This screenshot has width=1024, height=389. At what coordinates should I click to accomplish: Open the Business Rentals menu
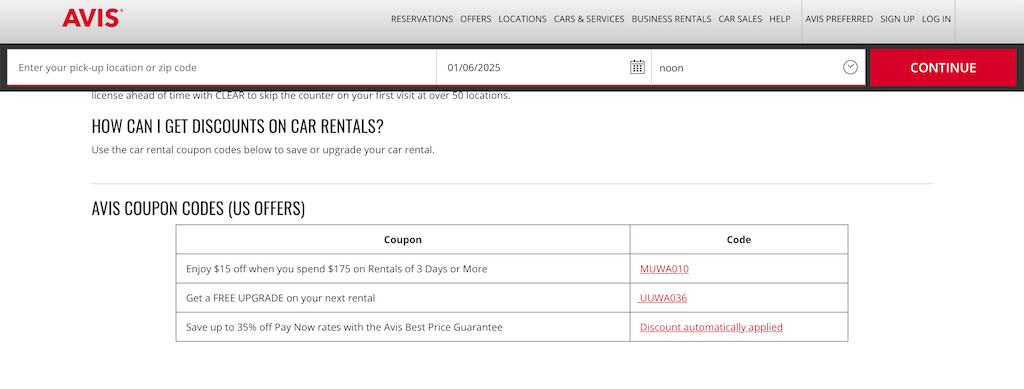pyautogui.click(x=671, y=19)
